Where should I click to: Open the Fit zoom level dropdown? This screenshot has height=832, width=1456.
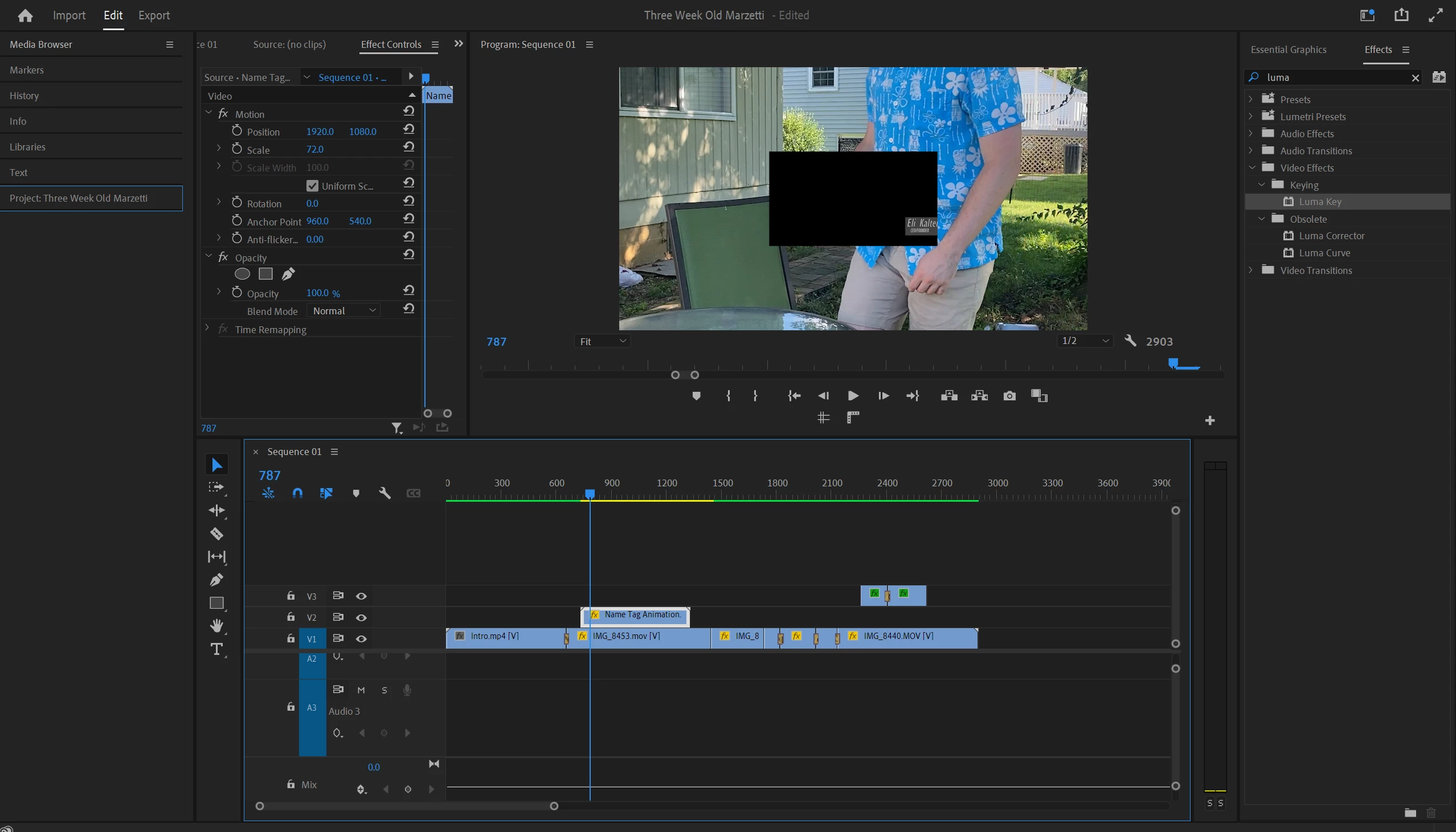click(x=602, y=341)
